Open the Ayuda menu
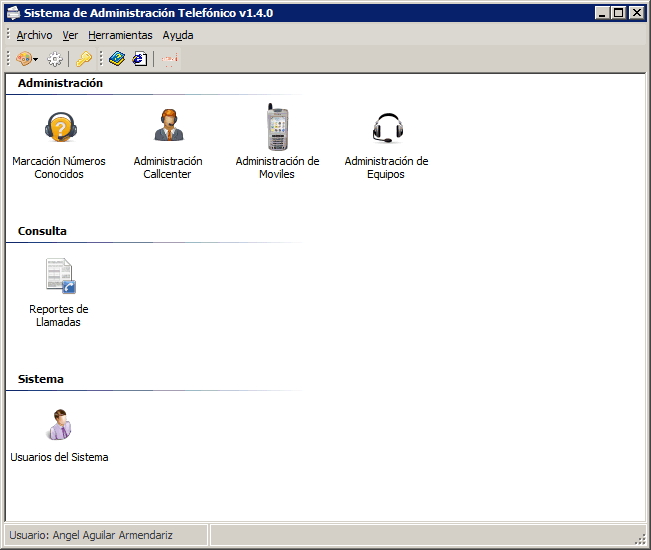The height and width of the screenshot is (550, 651). 178,35
